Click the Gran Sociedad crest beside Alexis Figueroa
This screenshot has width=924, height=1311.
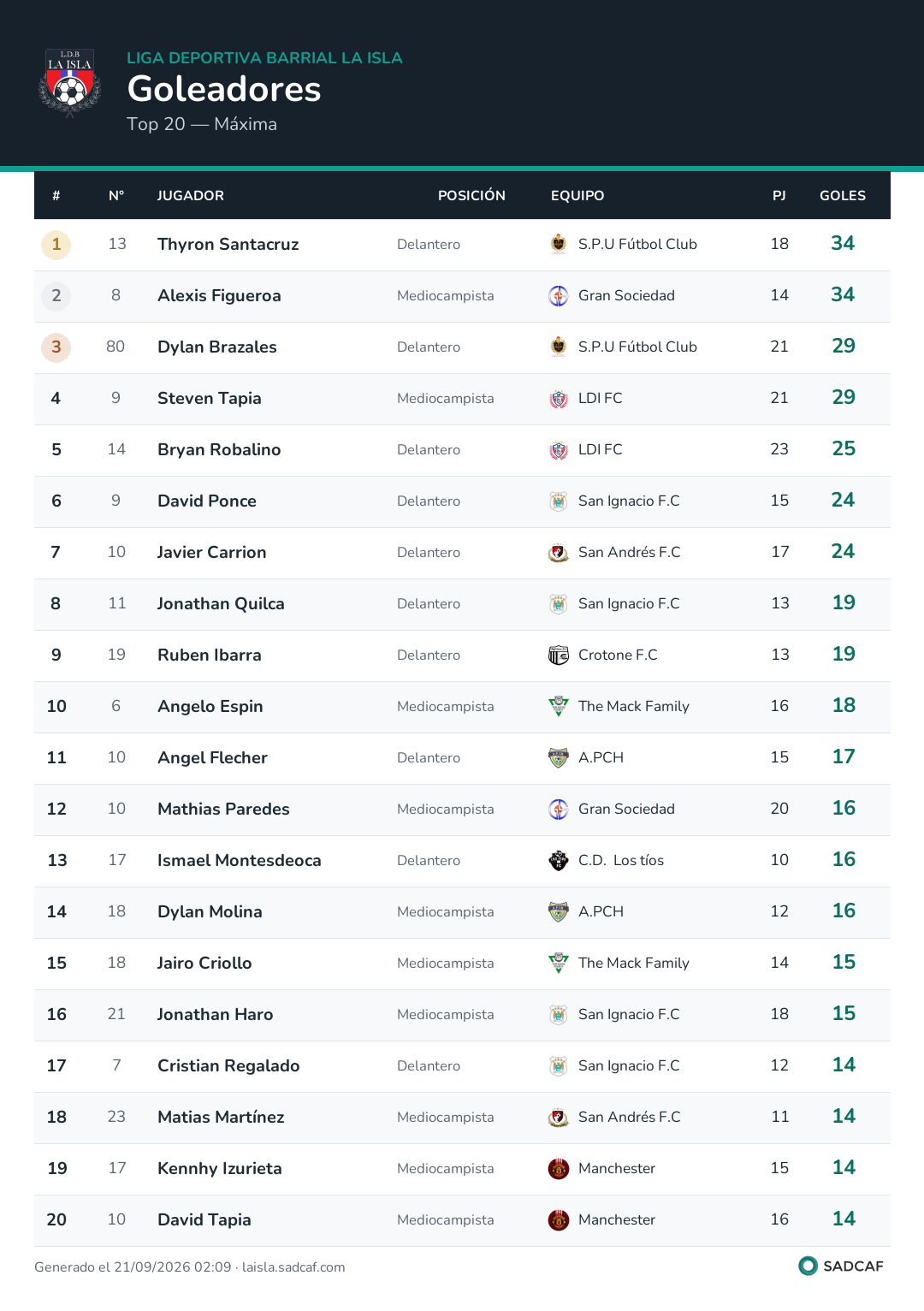click(x=559, y=295)
